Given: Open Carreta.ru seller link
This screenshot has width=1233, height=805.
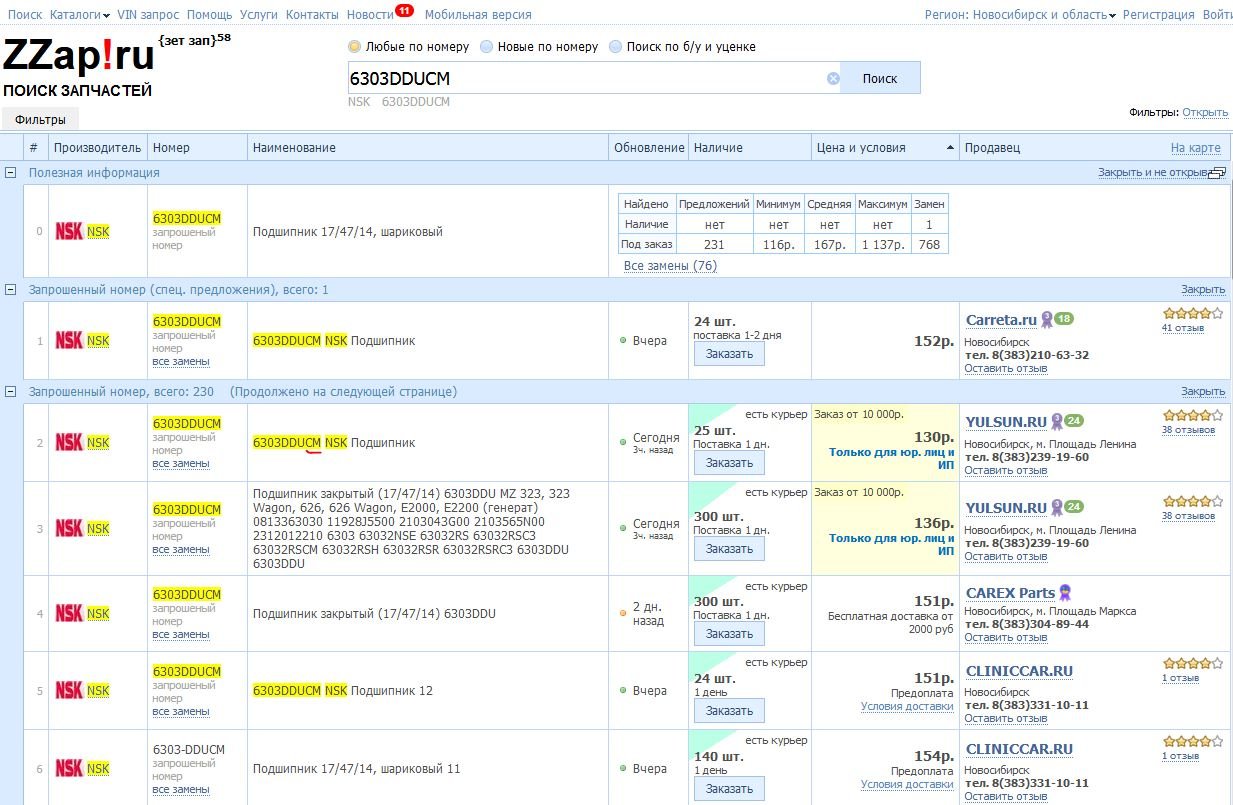Looking at the screenshot, I should (x=1001, y=320).
